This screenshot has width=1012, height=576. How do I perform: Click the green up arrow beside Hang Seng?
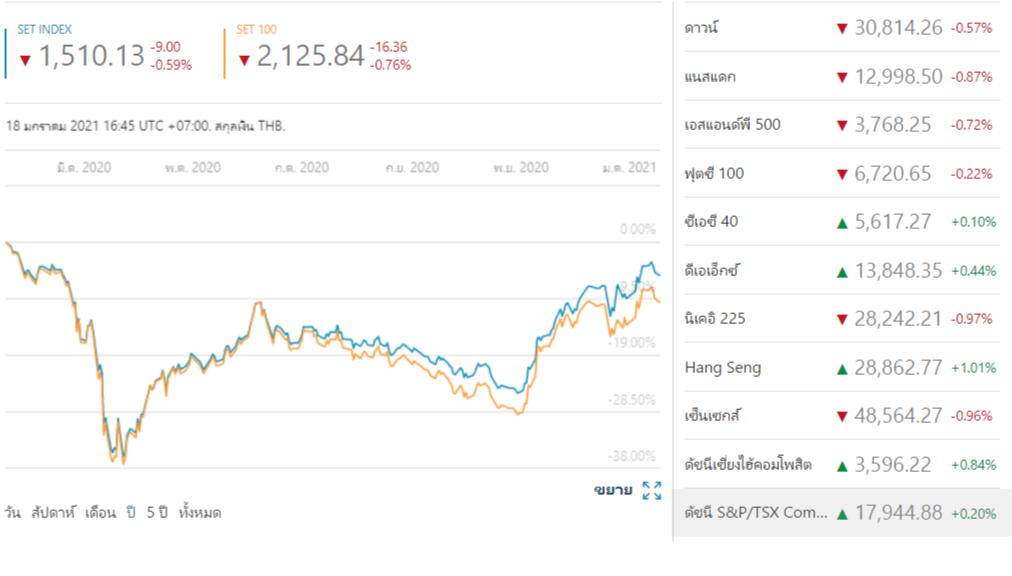[841, 368]
